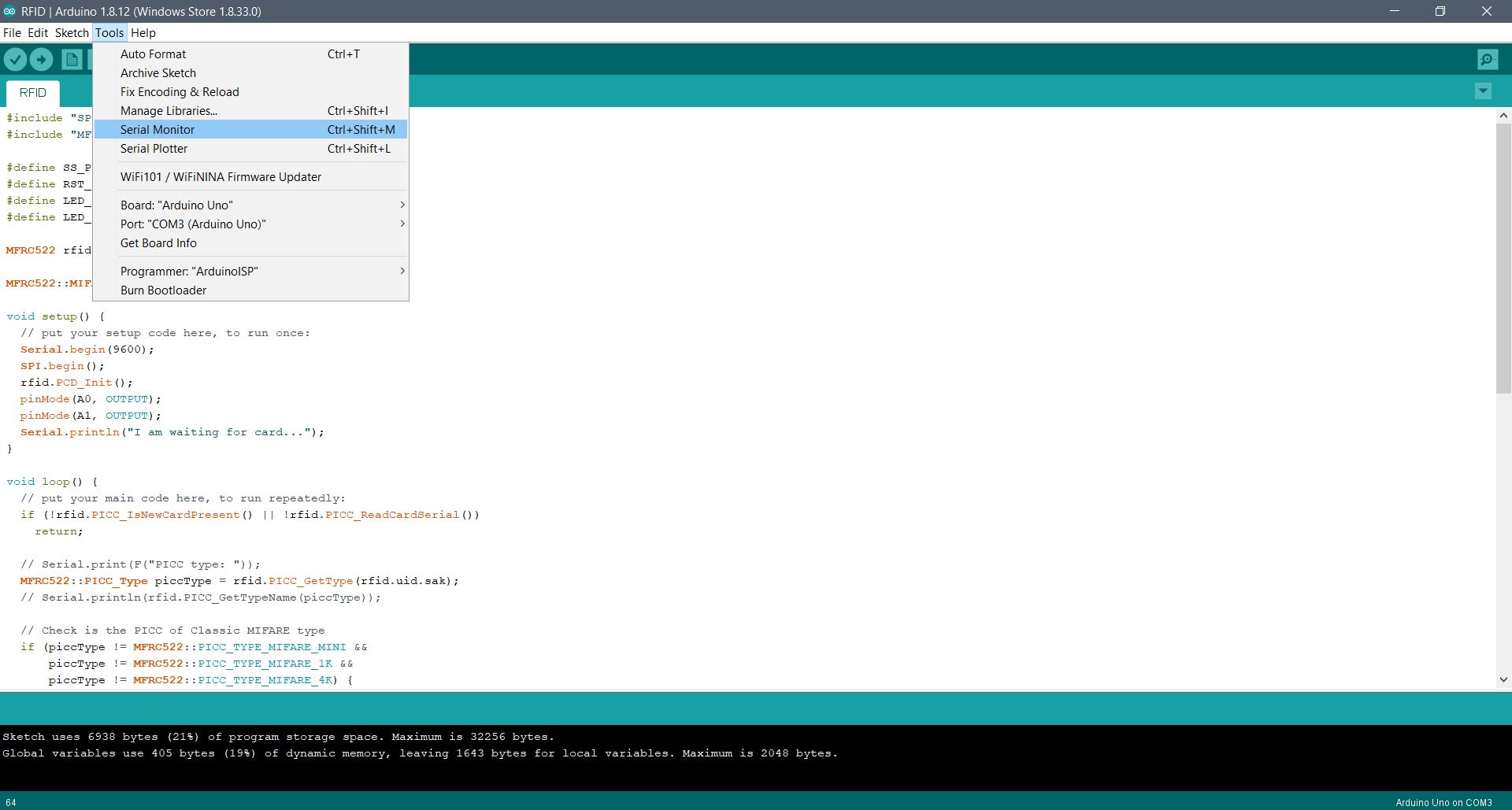Viewport: 1512px width, 810px height.
Task: Select WiFi101 / WiFiNINA Firmware Updater
Action: 220,177
